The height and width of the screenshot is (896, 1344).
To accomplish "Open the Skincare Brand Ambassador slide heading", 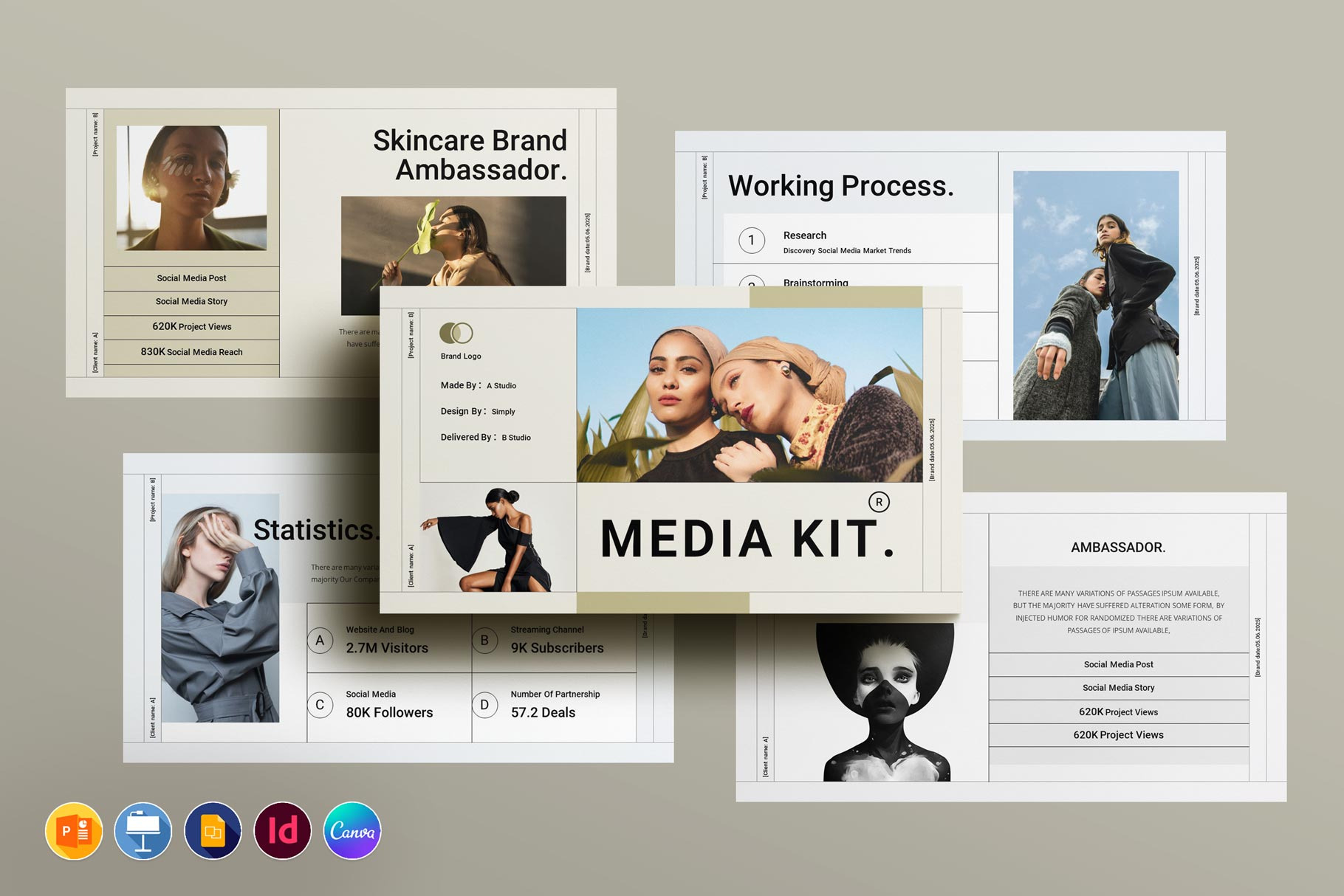I will point(470,155).
